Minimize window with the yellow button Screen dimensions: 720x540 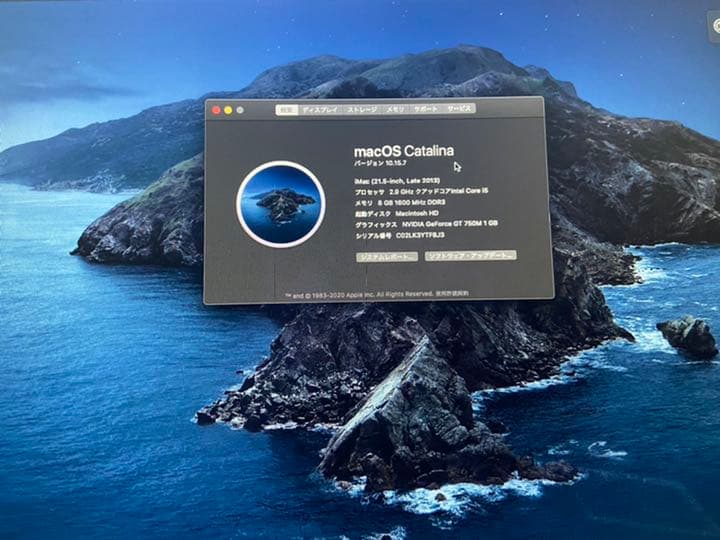click(x=228, y=110)
